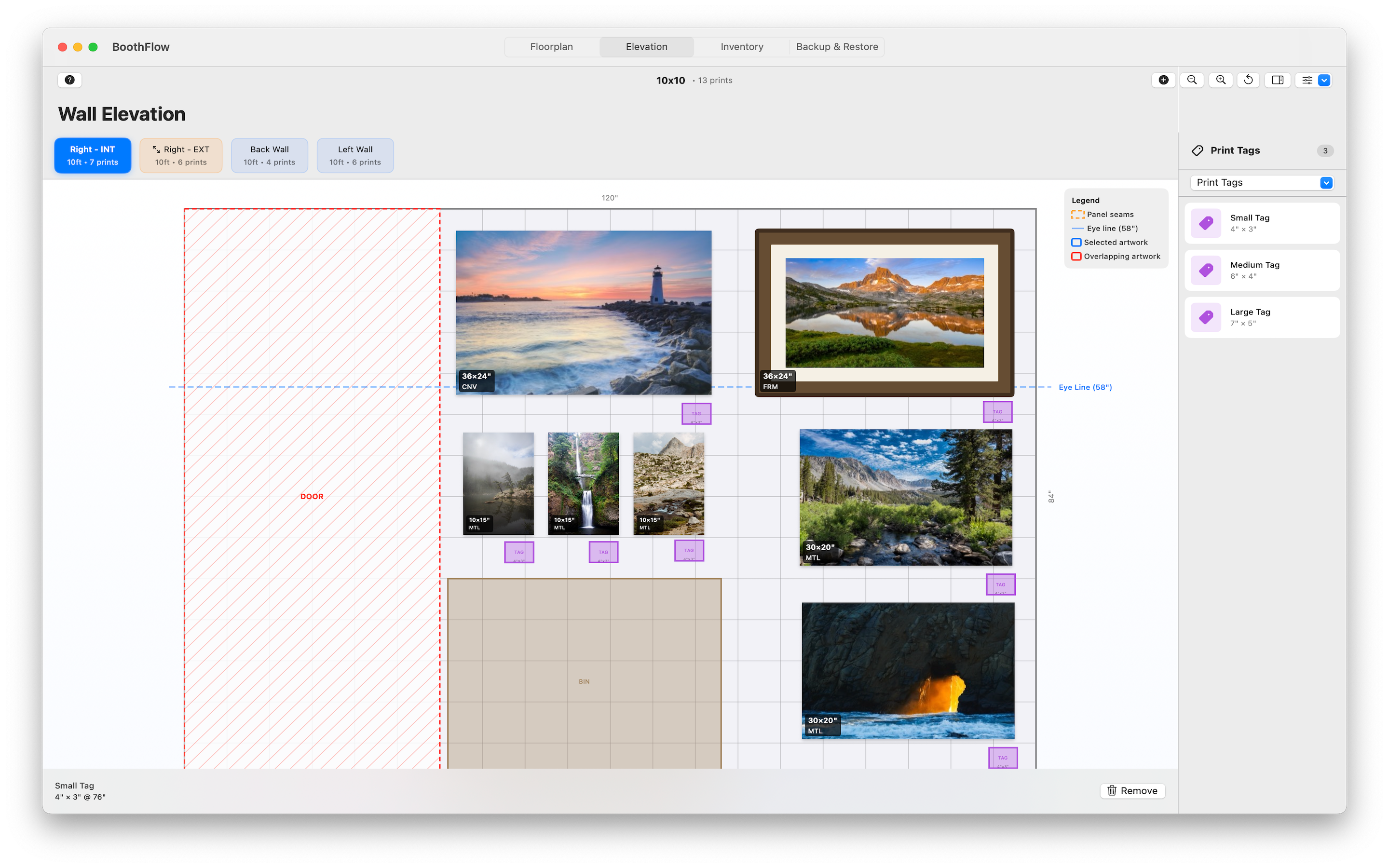Click the Overlapping artwork legend swatch
Viewport: 1389px width, 868px height.
[x=1076, y=256]
